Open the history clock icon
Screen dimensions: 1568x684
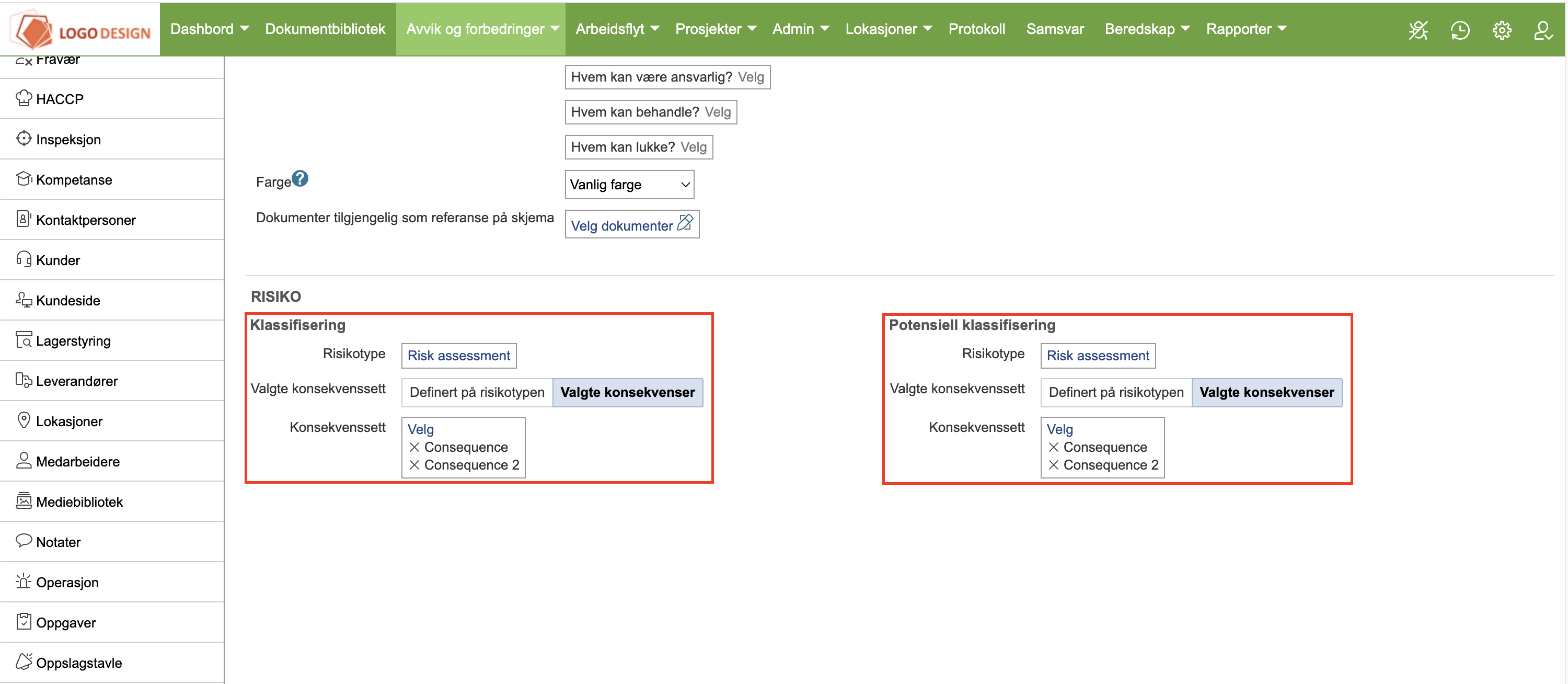(1460, 30)
